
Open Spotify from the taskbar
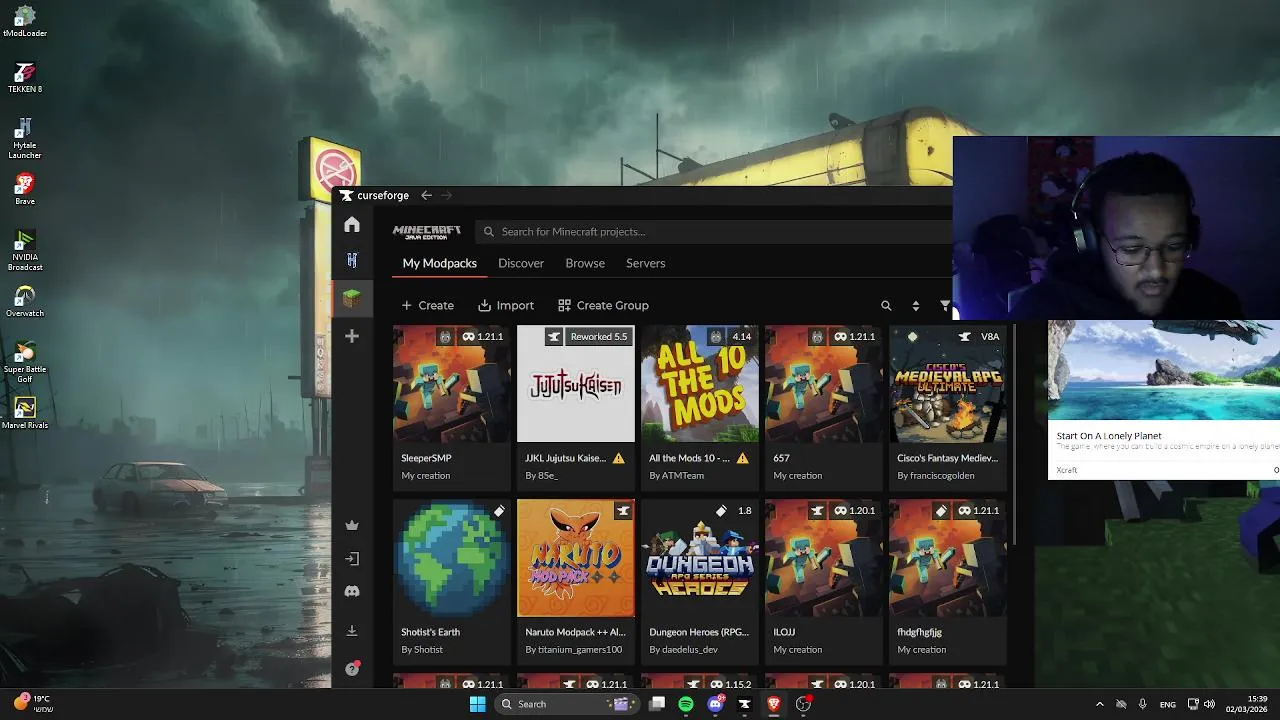686,704
